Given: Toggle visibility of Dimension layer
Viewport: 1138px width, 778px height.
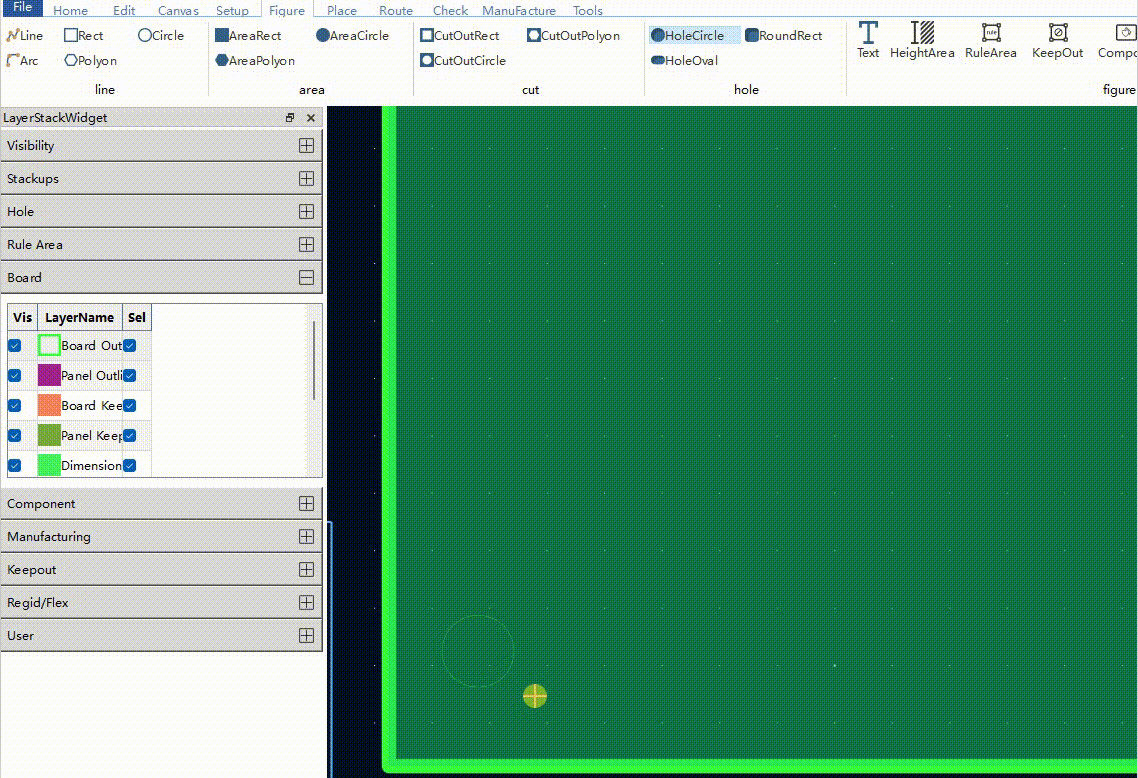Looking at the screenshot, I should coord(15,465).
